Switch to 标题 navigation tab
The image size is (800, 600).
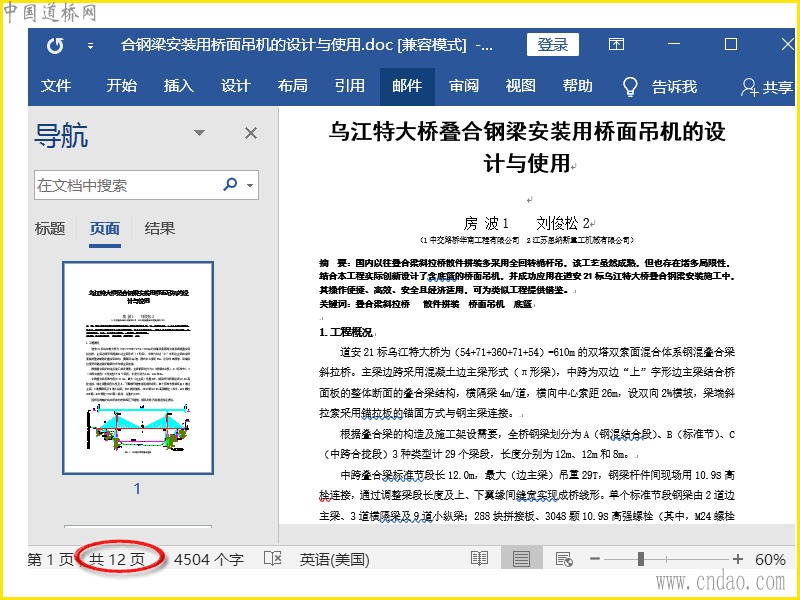pyautogui.click(x=50, y=229)
